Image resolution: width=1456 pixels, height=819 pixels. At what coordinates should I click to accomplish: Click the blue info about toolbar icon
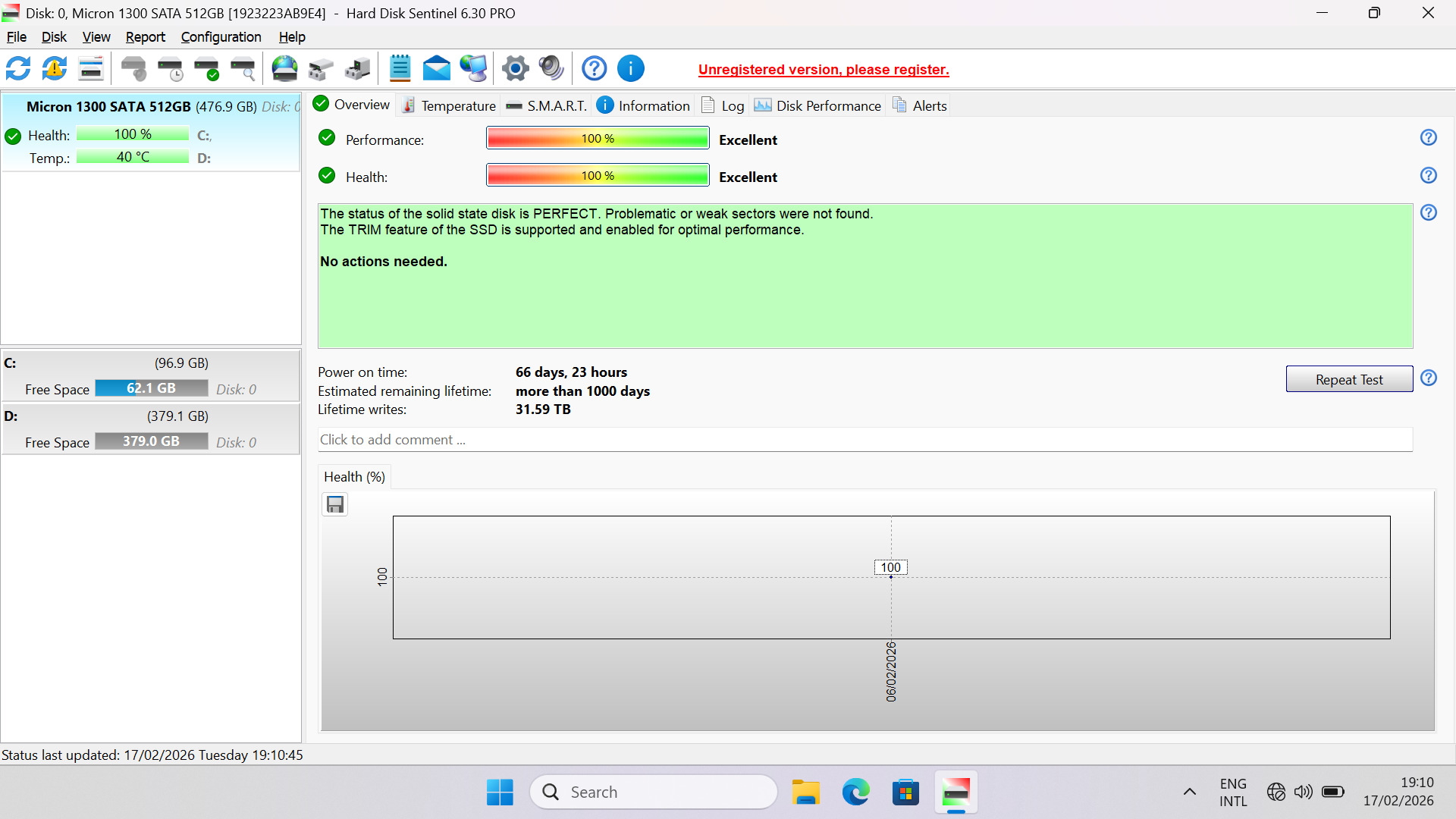630,69
